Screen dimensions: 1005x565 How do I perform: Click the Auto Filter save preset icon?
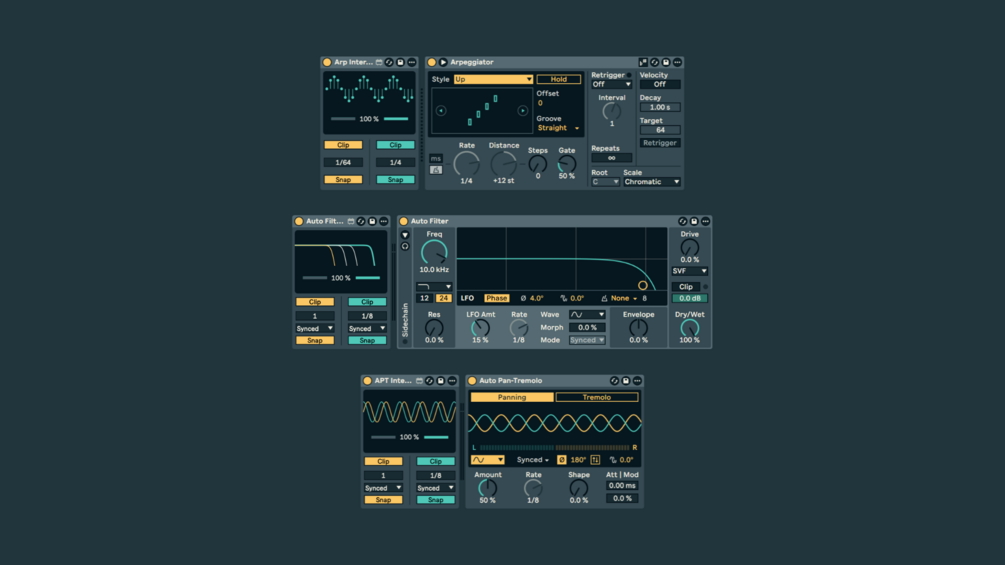694,221
